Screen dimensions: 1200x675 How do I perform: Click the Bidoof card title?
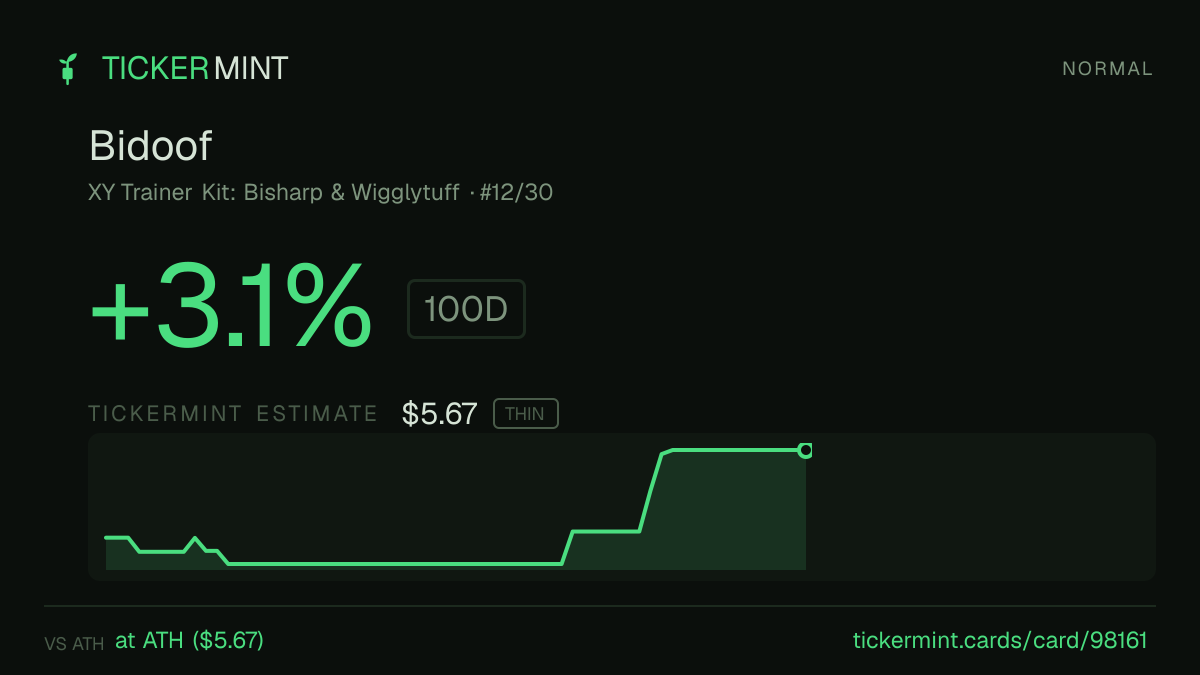[x=150, y=146]
